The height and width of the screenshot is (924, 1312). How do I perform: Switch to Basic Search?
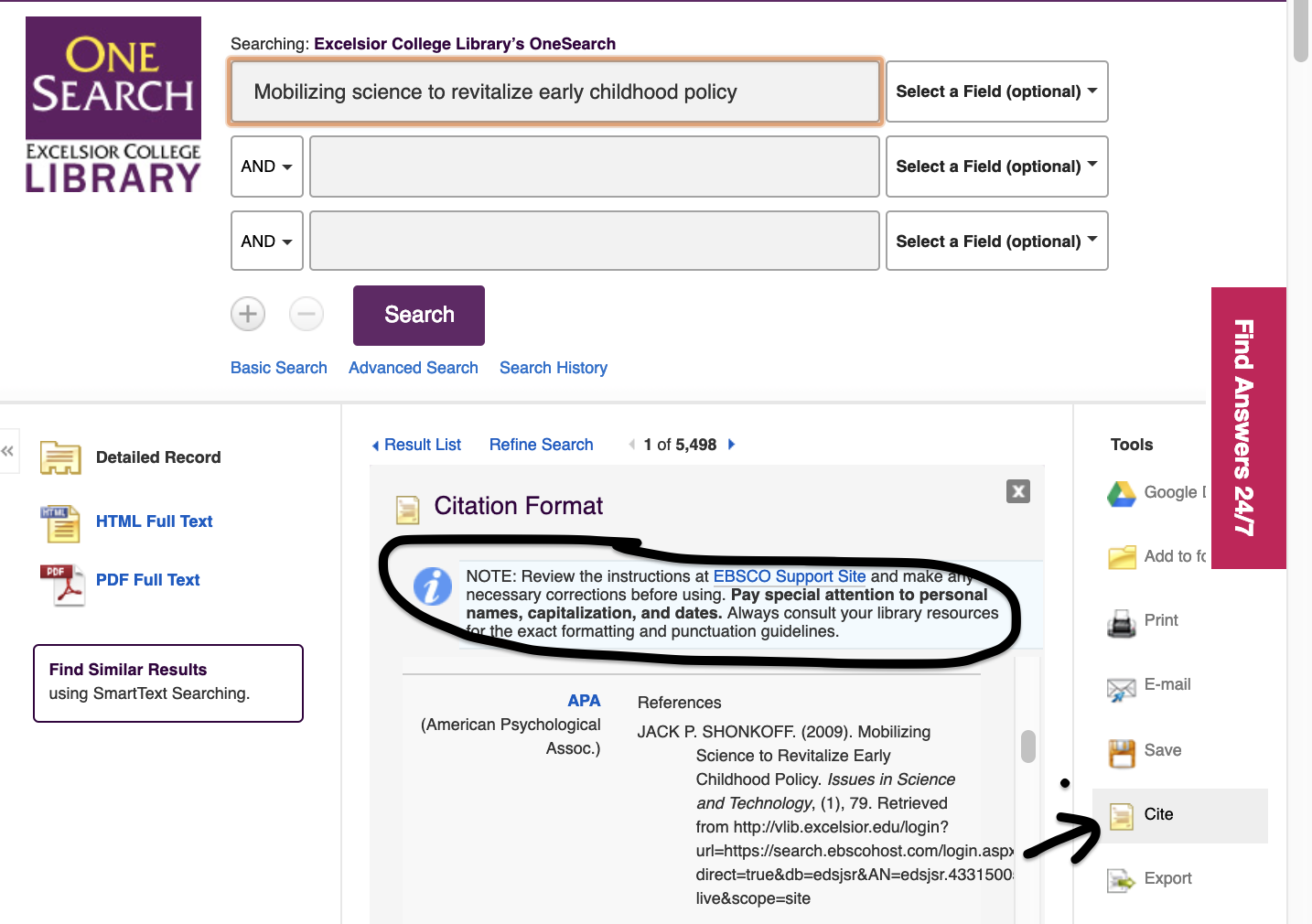[x=279, y=368]
